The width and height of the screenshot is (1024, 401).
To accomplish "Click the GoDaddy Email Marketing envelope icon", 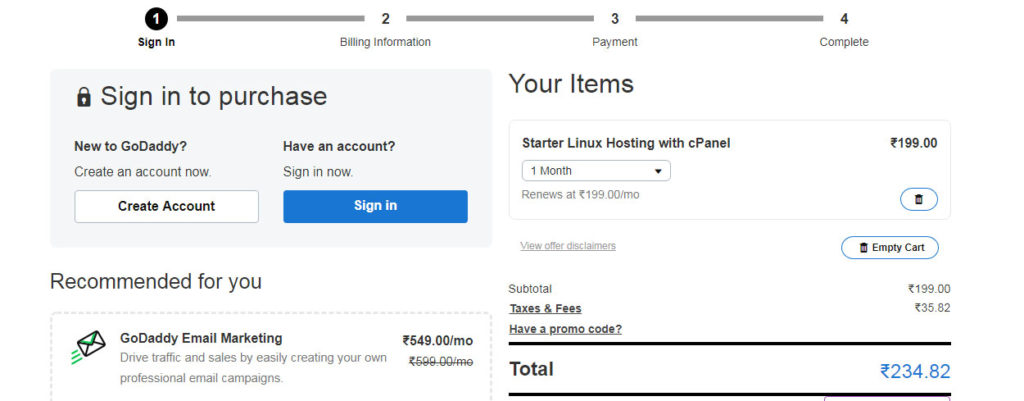I will coord(89,347).
